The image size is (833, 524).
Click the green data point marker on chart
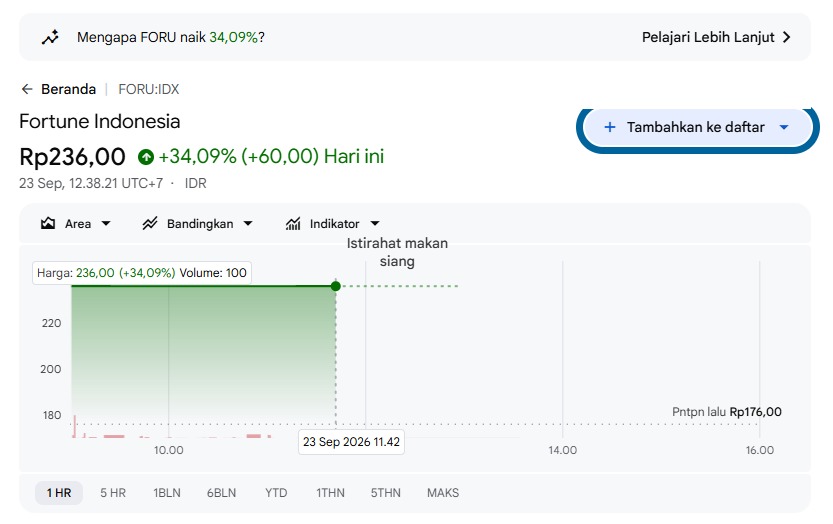point(335,286)
